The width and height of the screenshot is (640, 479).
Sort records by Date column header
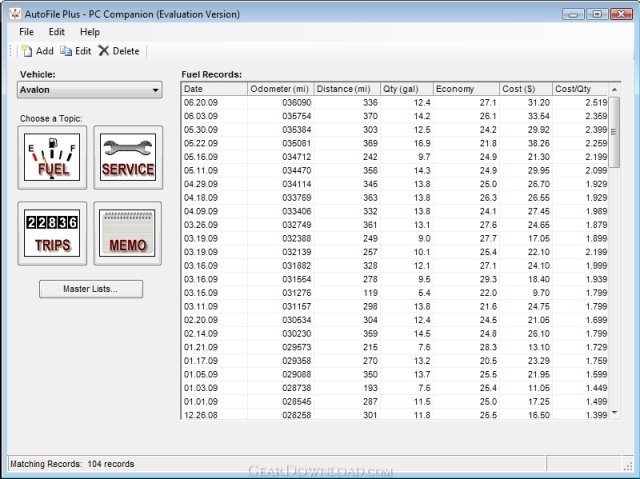[x=214, y=89]
